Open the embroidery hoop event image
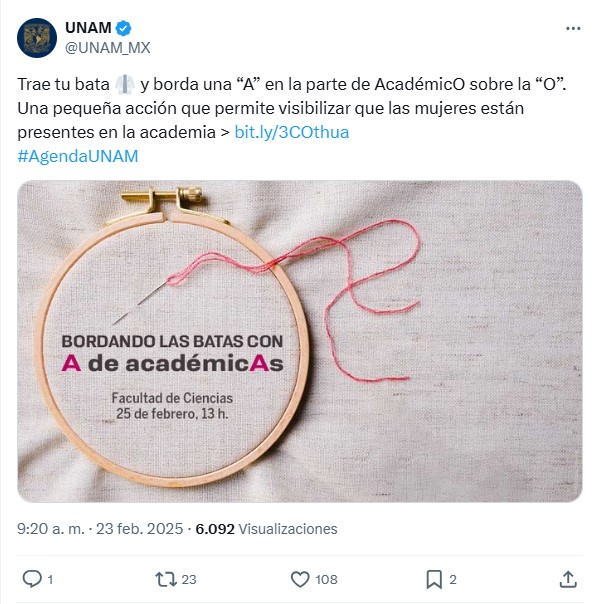598x604 pixels. [300, 341]
